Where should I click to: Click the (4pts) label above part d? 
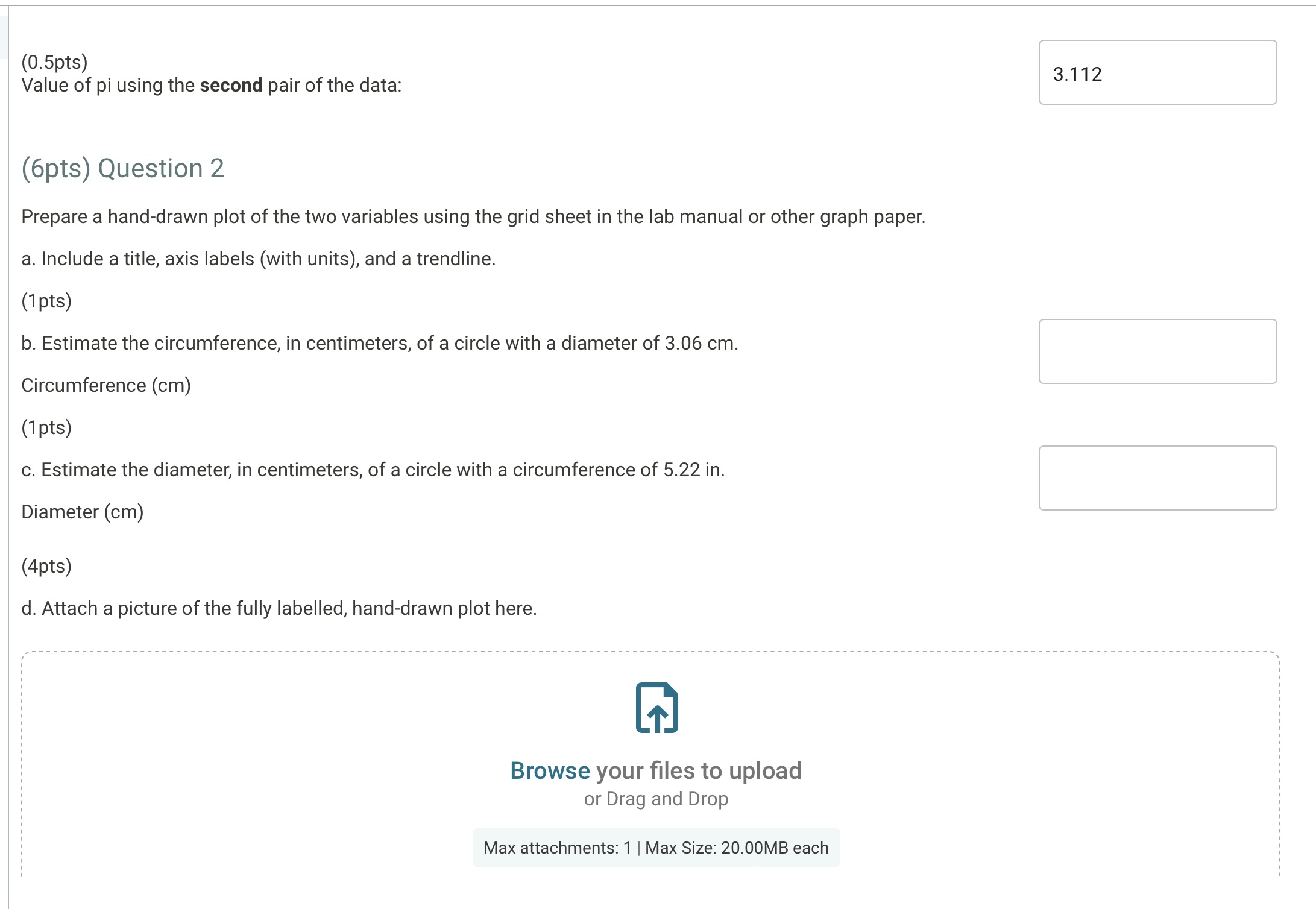pos(45,565)
